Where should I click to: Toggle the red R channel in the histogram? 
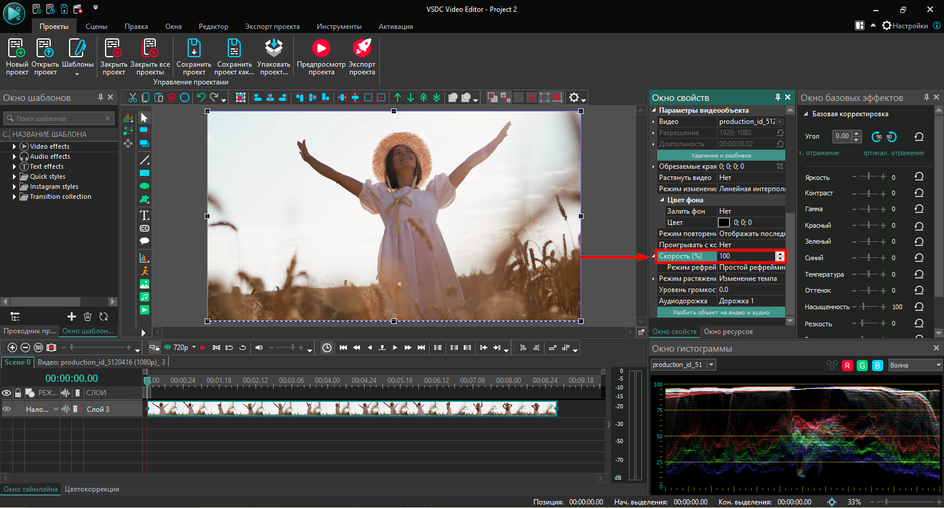pos(847,365)
